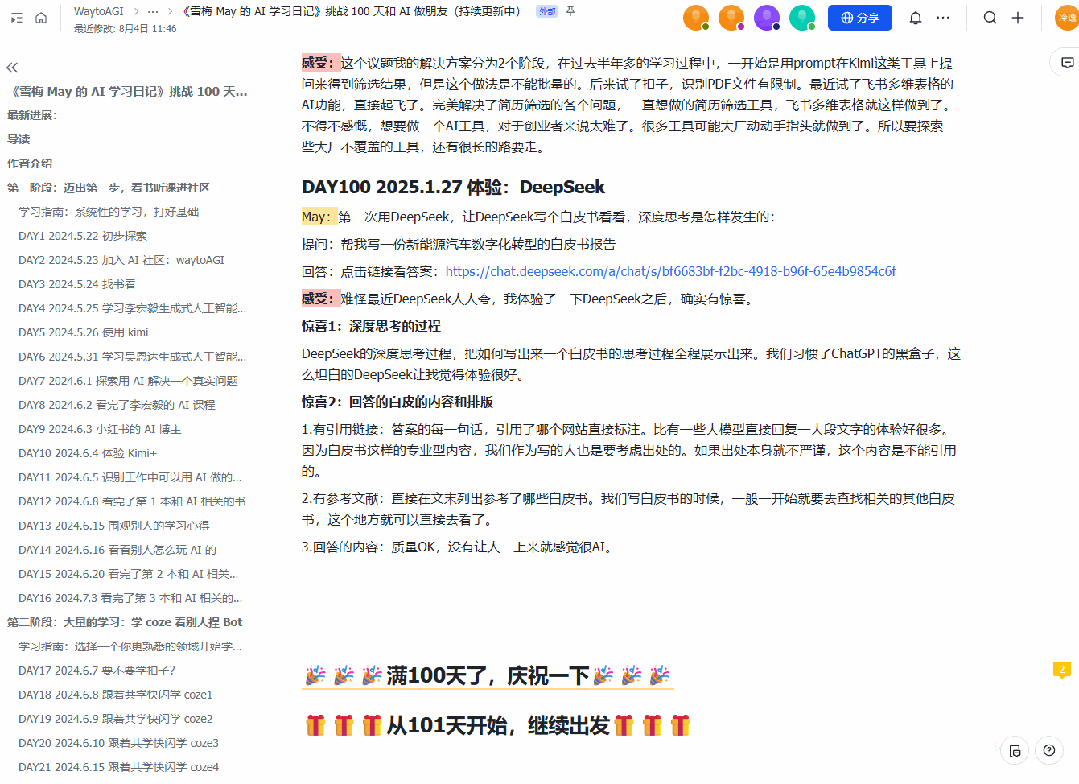Open DAY1 初步探索 outline entry
Image resolution: width=1079 pixels, height=784 pixels.
click(x=82, y=236)
